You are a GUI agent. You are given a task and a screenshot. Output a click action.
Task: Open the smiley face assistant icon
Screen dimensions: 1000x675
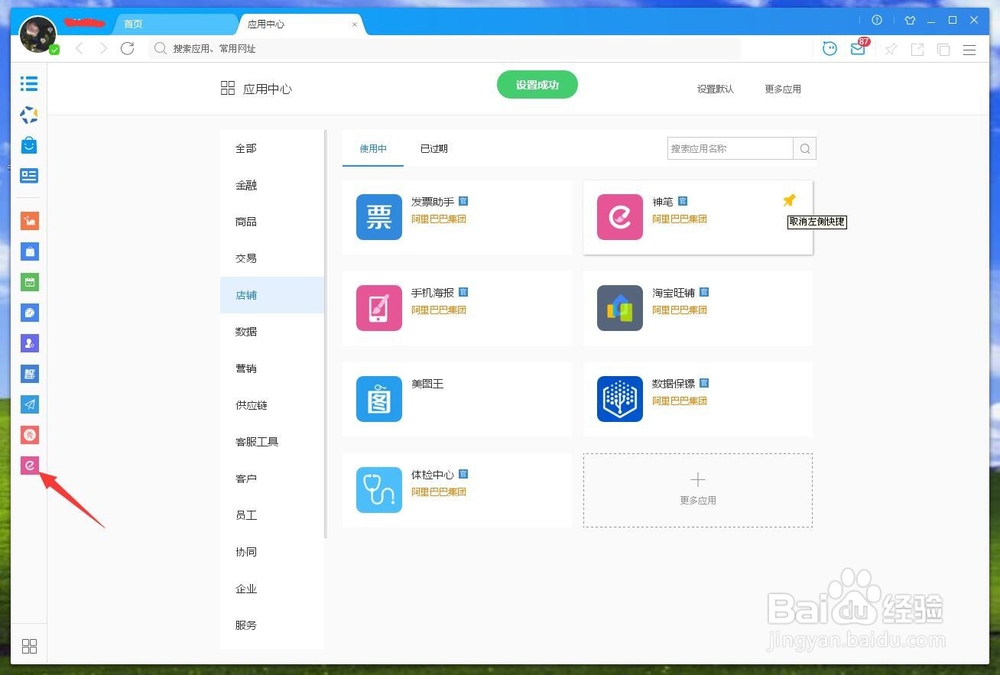point(830,48)
